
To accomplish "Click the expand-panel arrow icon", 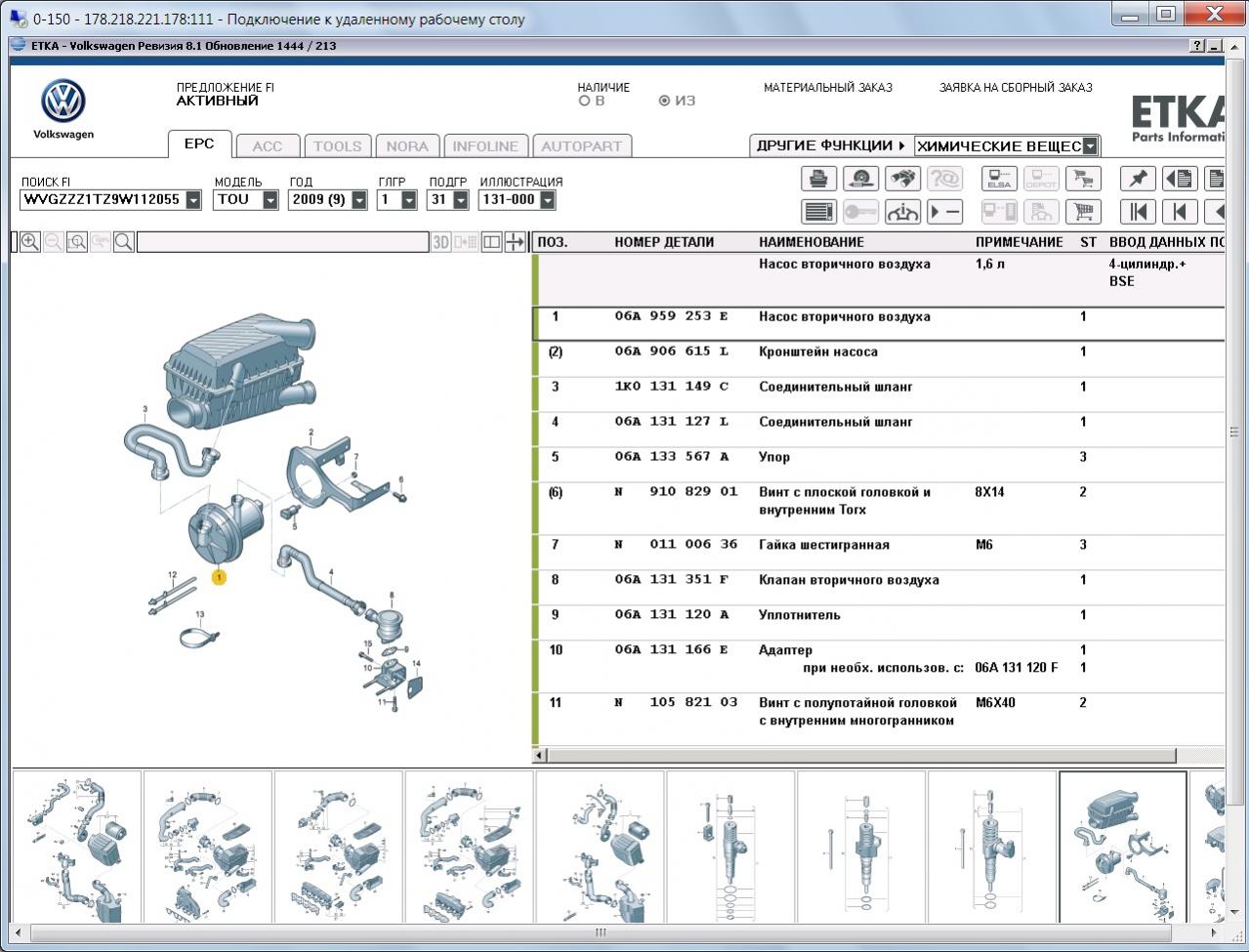I will [515, 242].
